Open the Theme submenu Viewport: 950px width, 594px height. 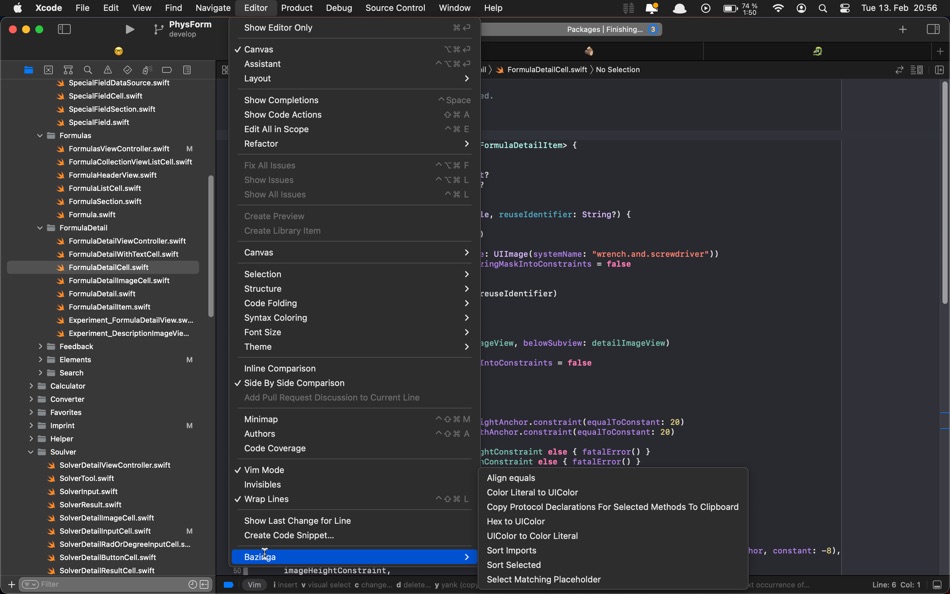(x=354, y=347)
